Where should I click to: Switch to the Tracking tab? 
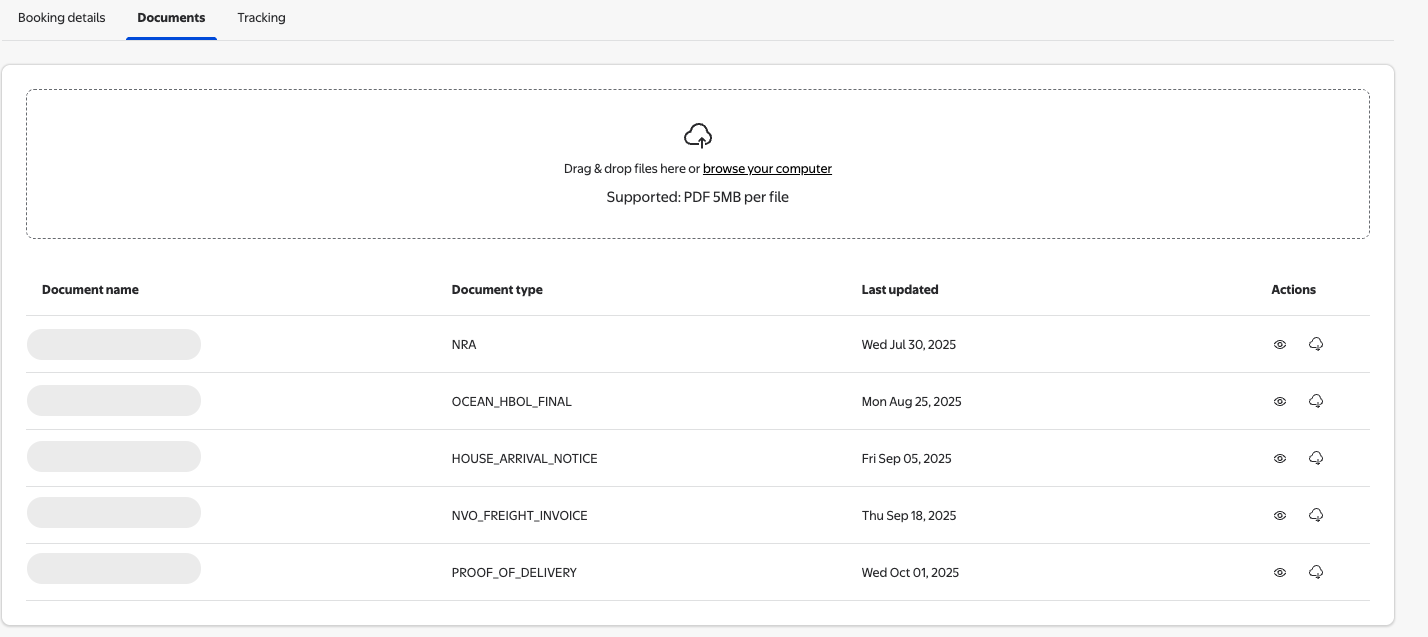[x=261, y=18]
